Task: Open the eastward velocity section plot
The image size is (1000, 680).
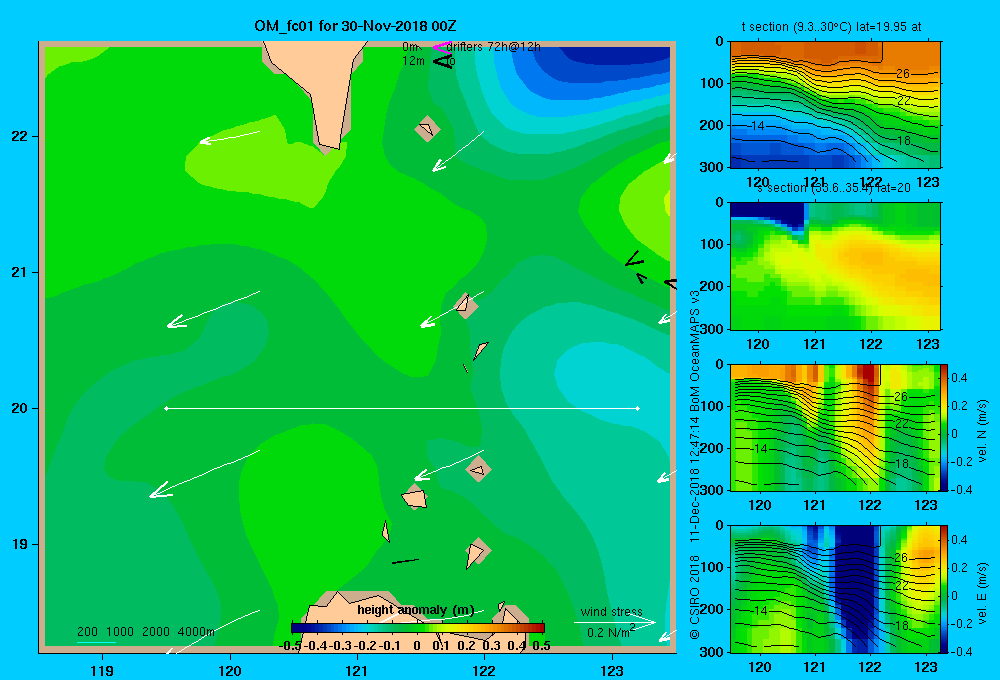Action: 835,589
